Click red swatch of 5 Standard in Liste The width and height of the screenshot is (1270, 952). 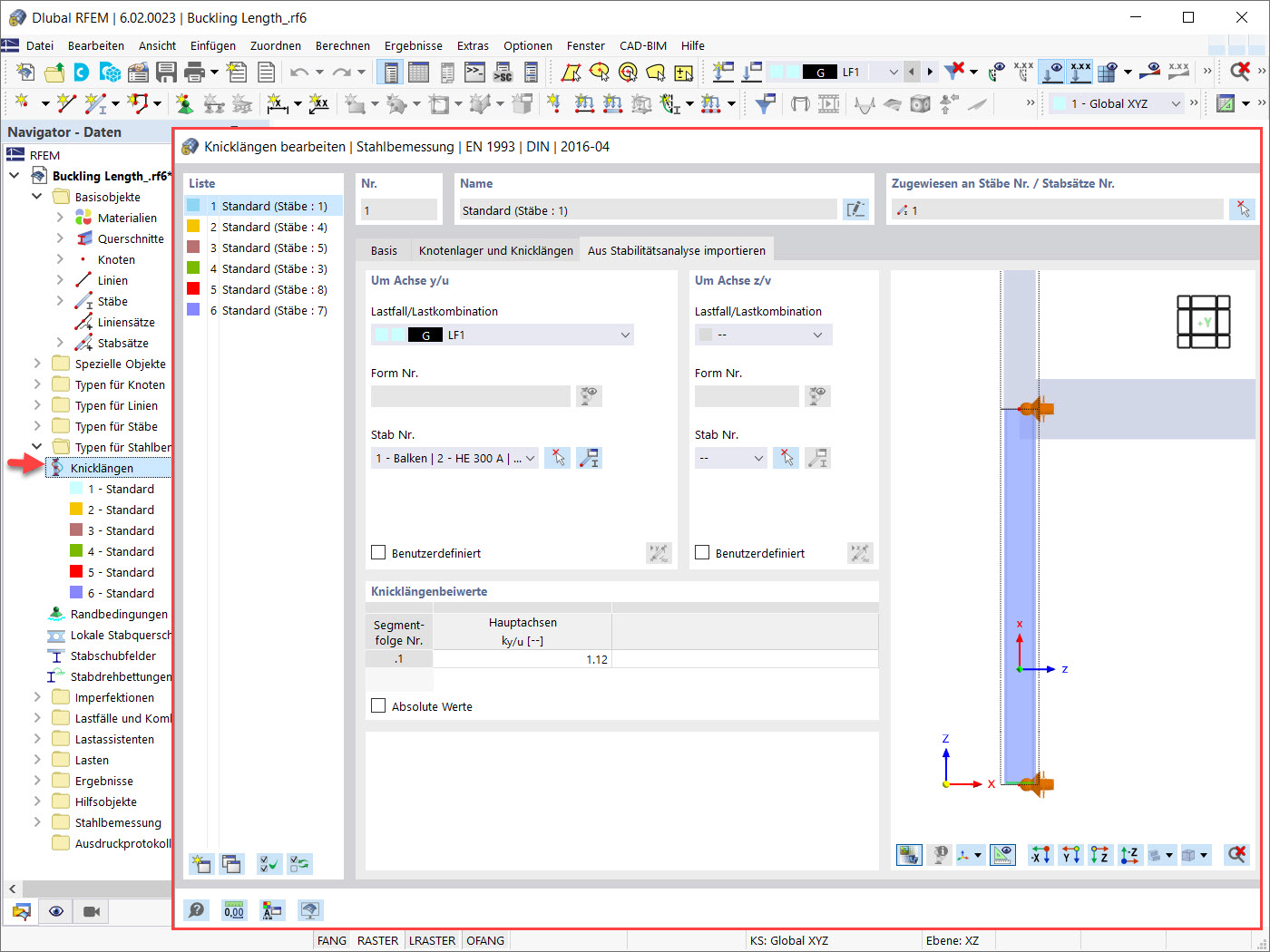point(193,289)
